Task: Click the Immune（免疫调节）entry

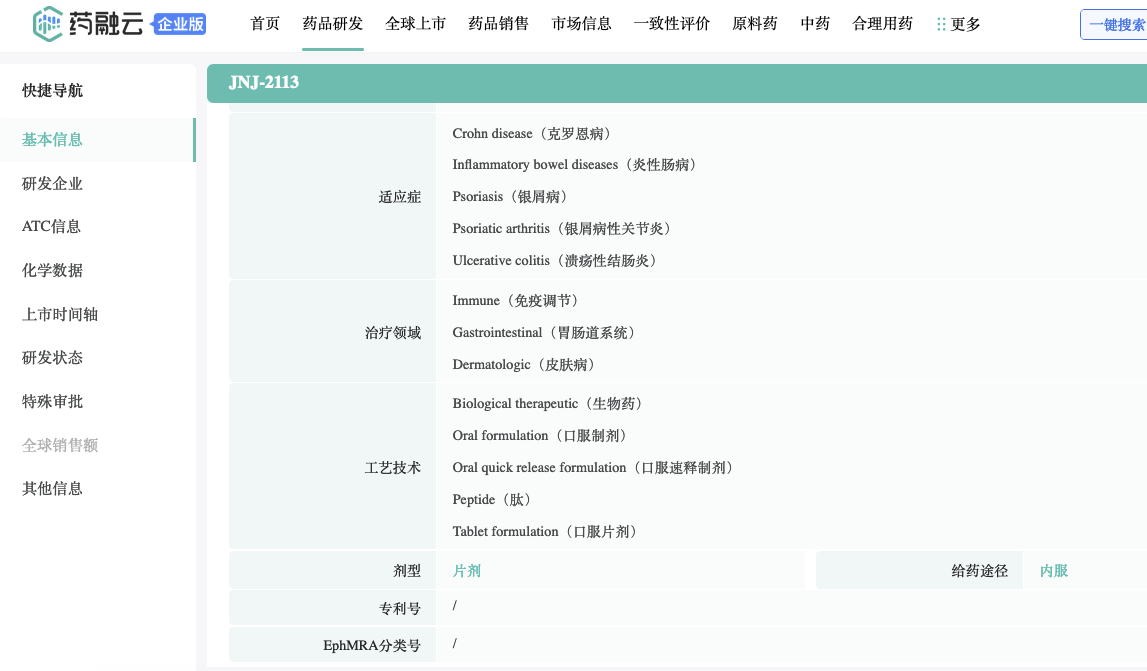Action: [x=516, y=301]
